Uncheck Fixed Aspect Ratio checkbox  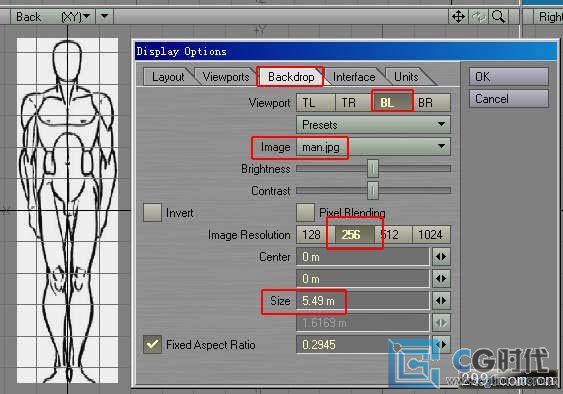[152, 344]
